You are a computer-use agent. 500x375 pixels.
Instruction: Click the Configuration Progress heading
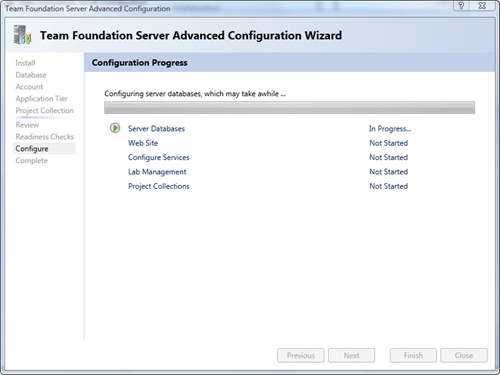(140, 63)
